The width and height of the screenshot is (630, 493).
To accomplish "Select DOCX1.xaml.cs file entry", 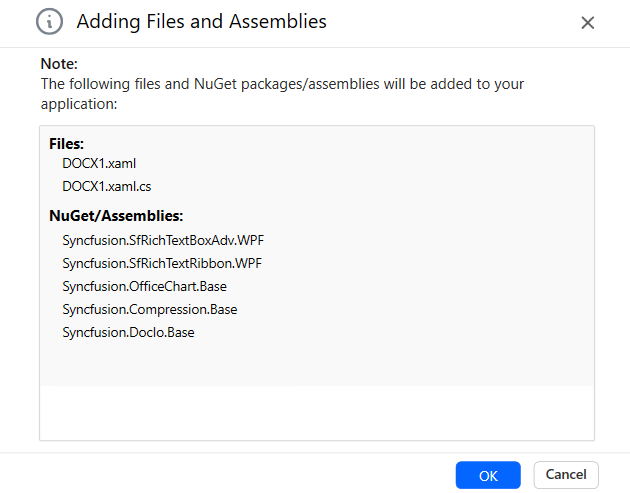I will (107, 186).
